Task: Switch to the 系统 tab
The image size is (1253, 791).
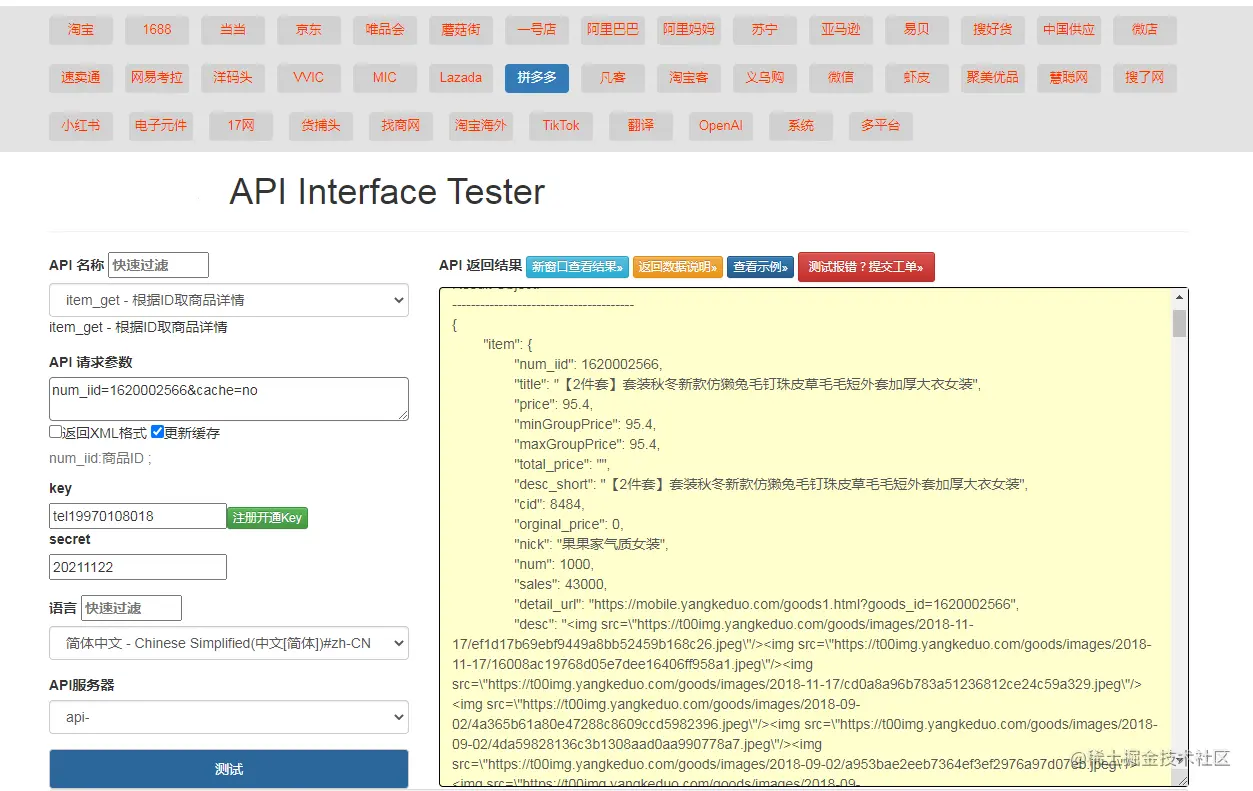Action: point(801,126)
